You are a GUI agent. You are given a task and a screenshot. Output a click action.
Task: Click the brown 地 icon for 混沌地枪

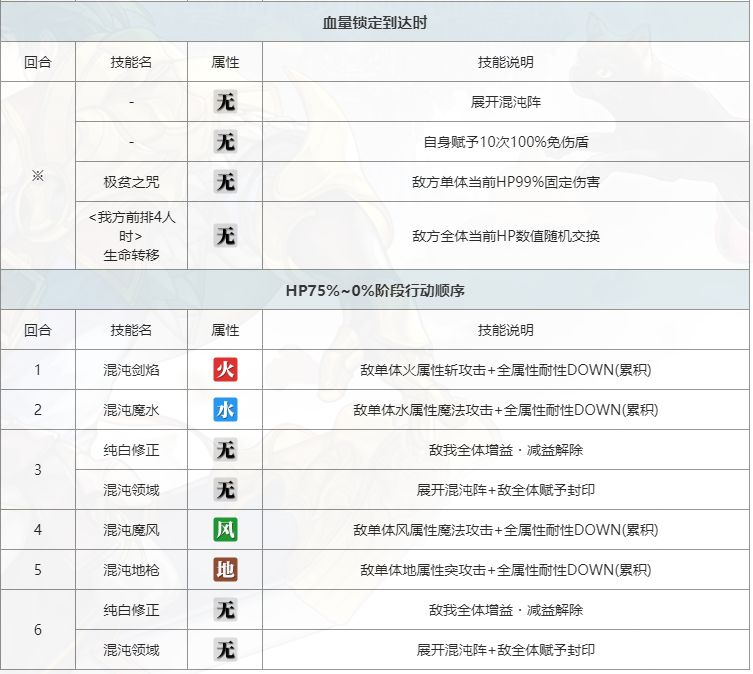click(225, 570)
